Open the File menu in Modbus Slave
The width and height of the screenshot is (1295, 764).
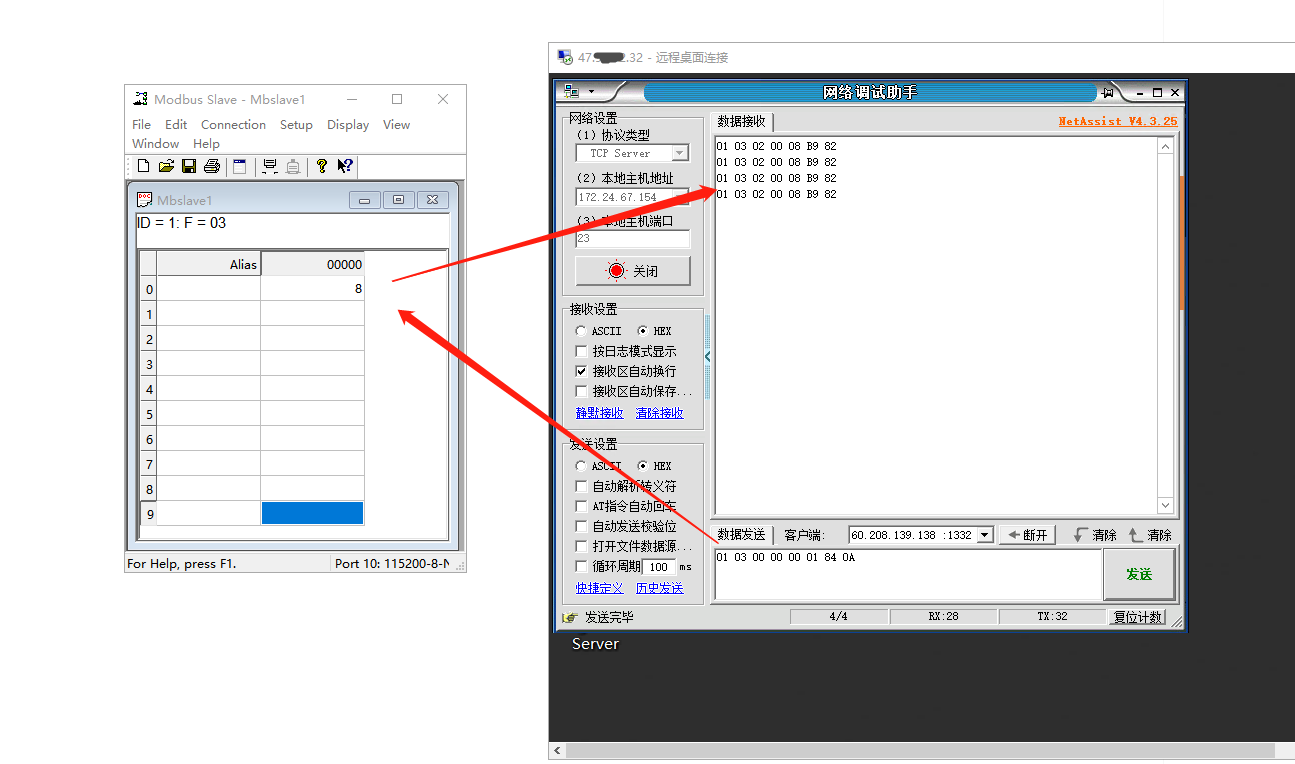[x=142, y=125]
